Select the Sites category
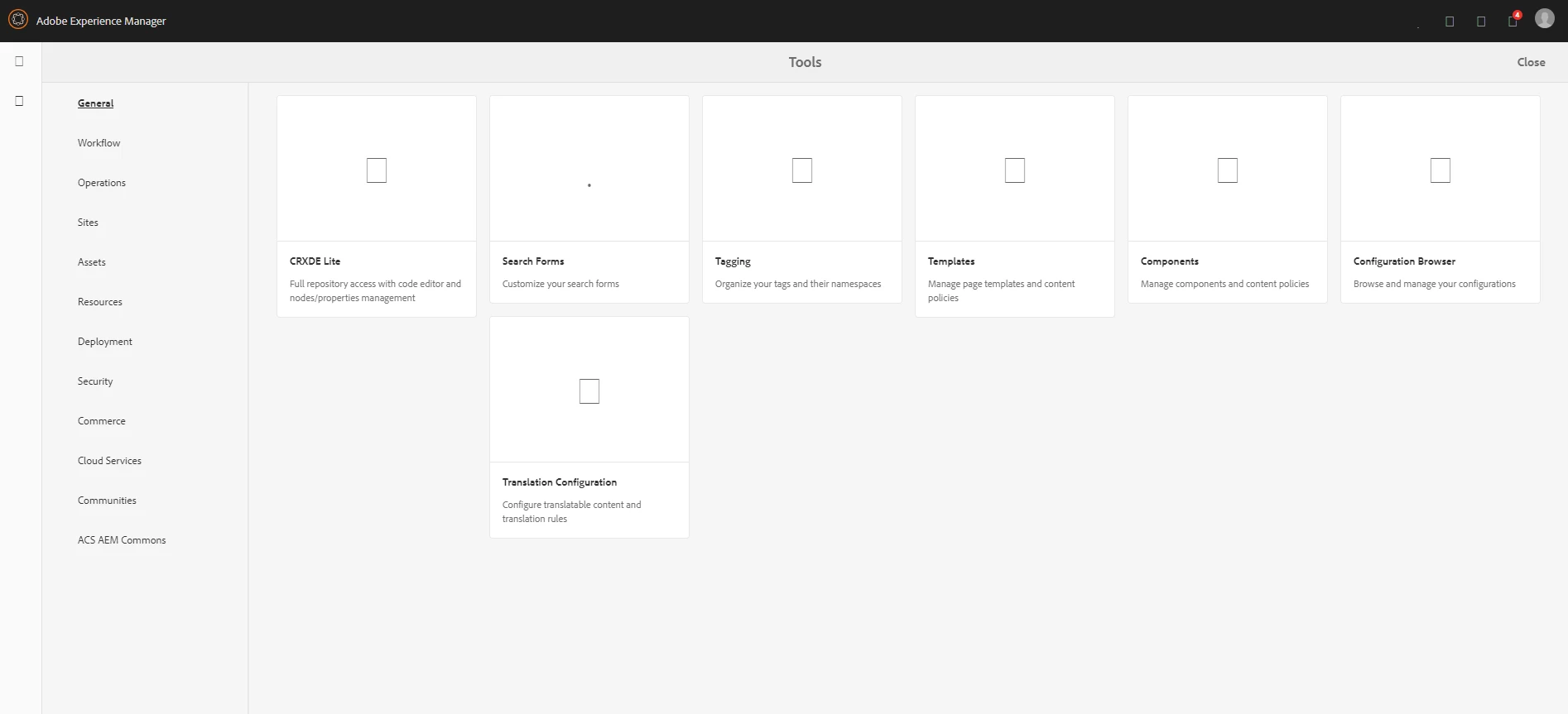This screenshot has height=714, width=1568. click(88, 223)
